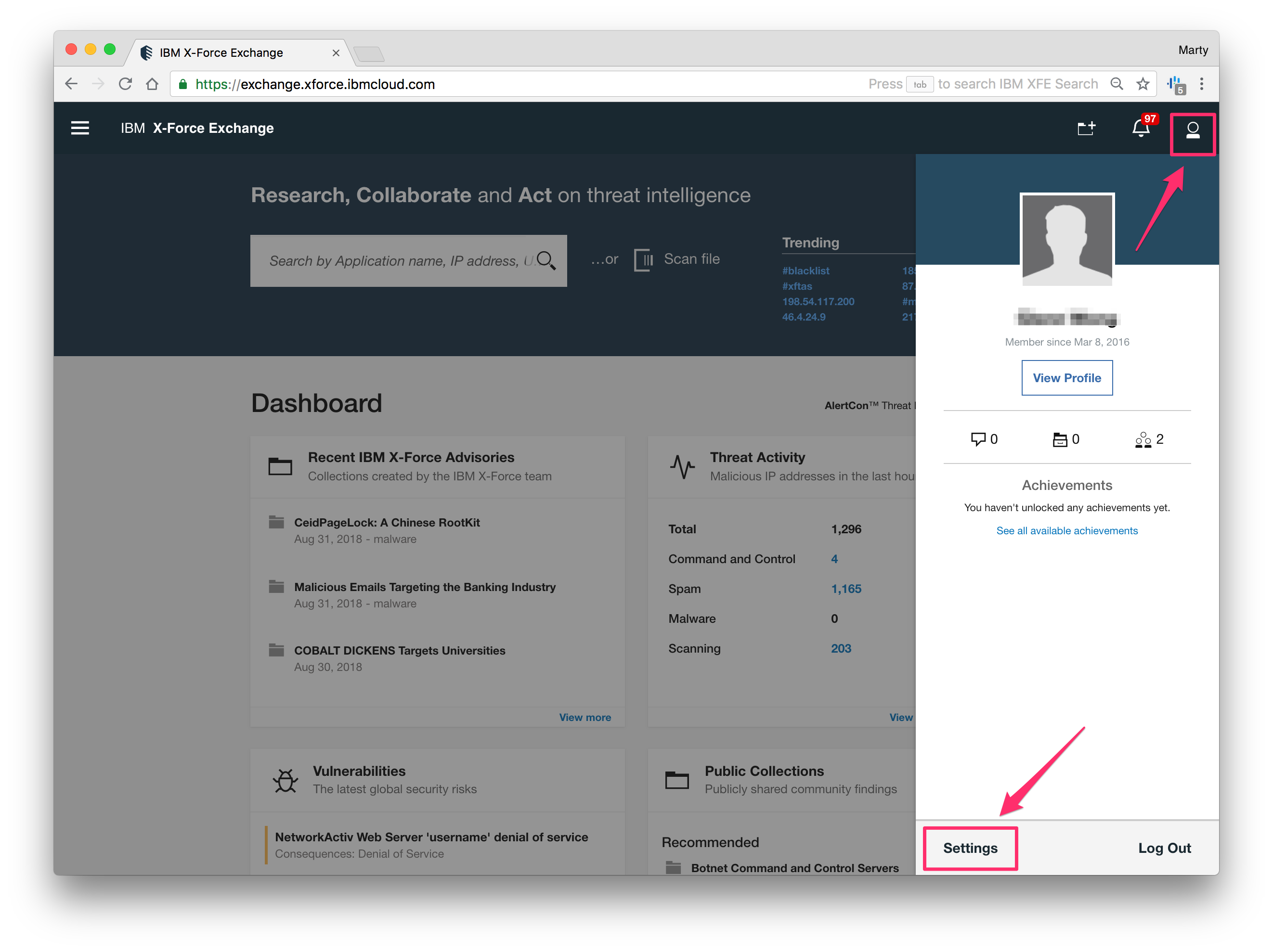Click the groups count icon showing 2

point(1143,439)
